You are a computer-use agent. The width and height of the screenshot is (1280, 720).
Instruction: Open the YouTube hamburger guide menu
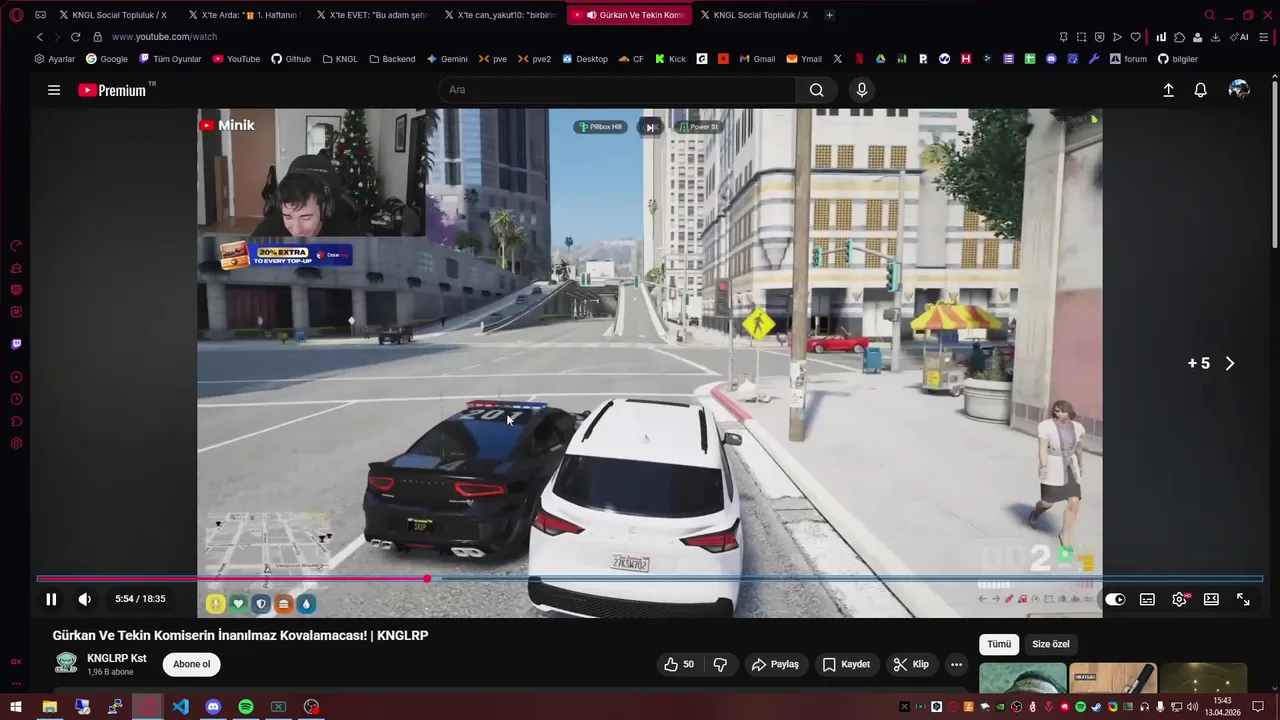point(54,90)
